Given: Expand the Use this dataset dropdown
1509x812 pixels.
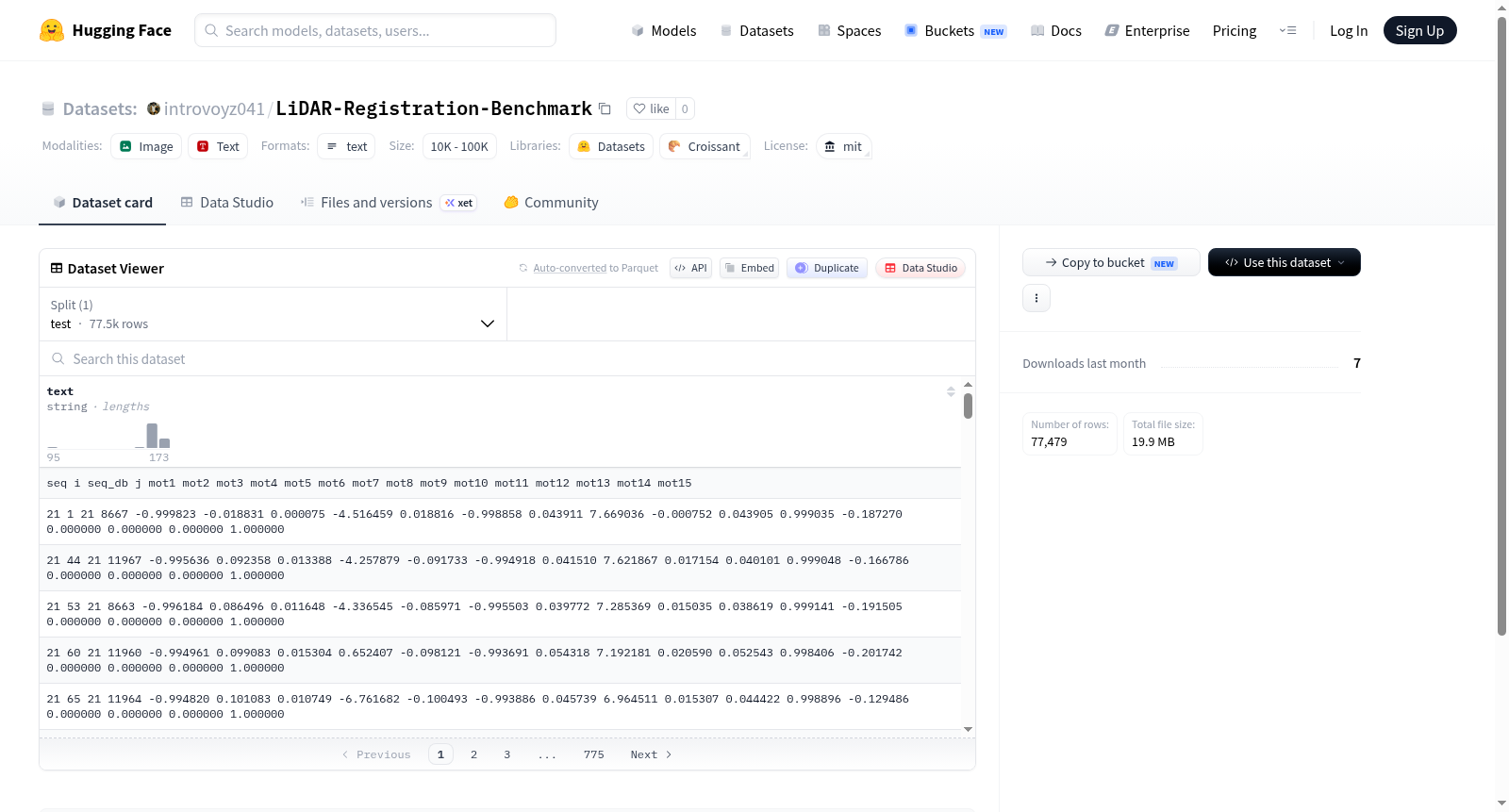Looking at the screenshot, I should point(1285,262).
